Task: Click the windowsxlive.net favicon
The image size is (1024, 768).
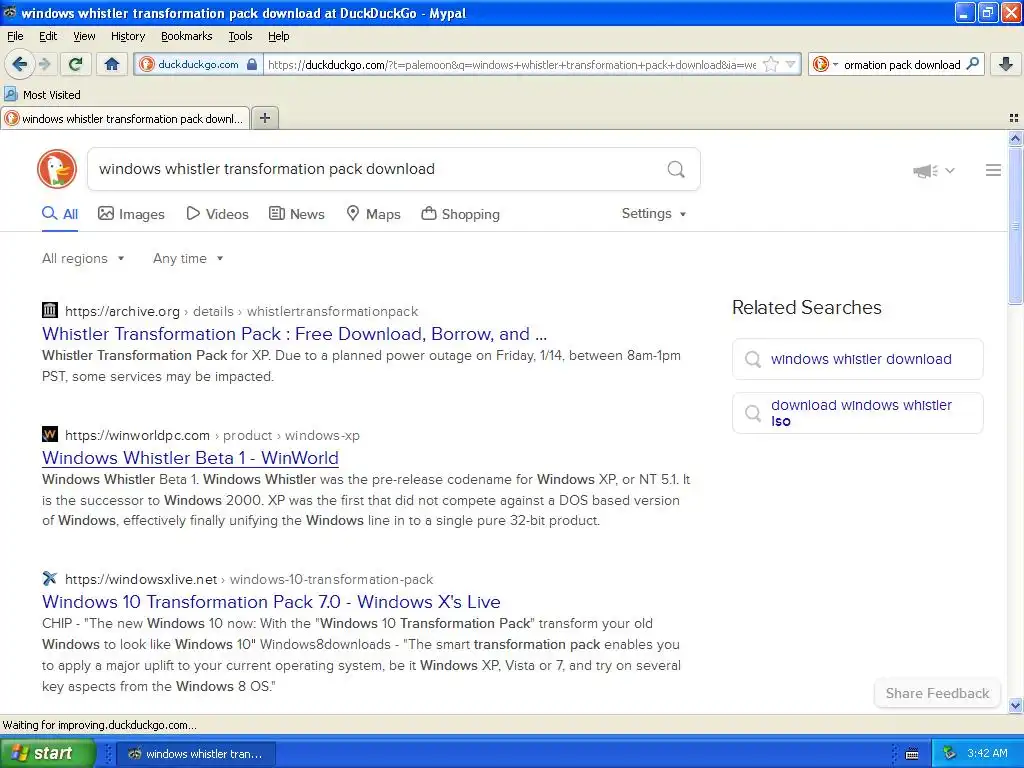Action: 50,578
